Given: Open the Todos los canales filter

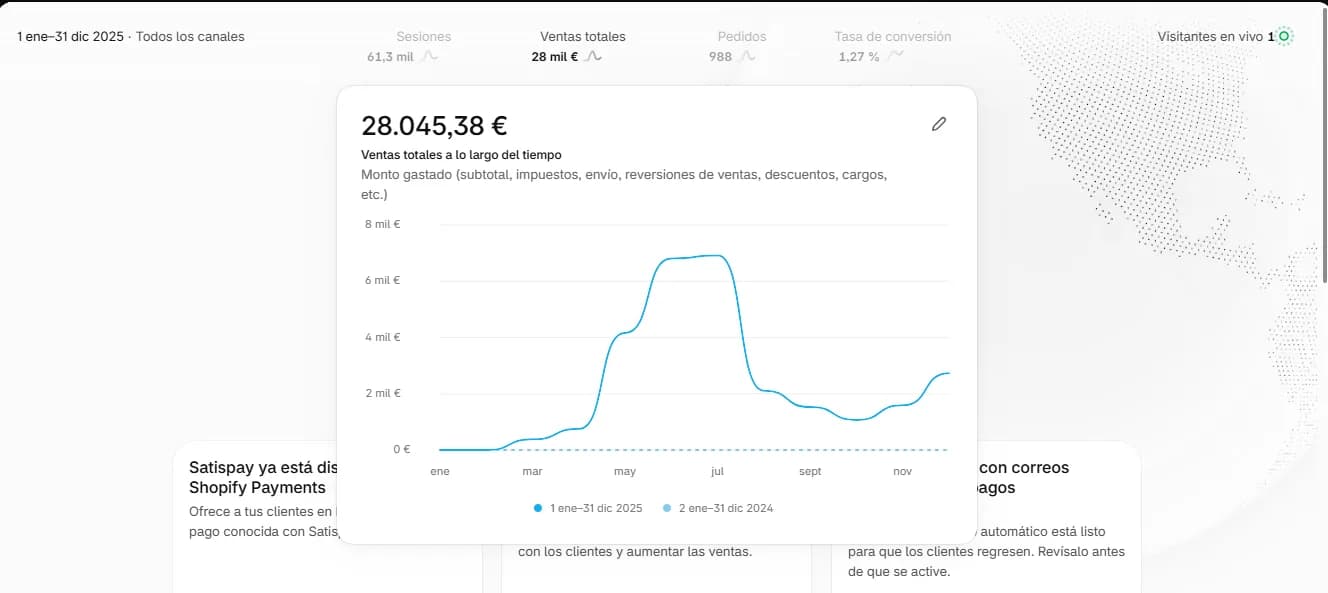Looking at the screenshot, I should click(x=190, y=36).
